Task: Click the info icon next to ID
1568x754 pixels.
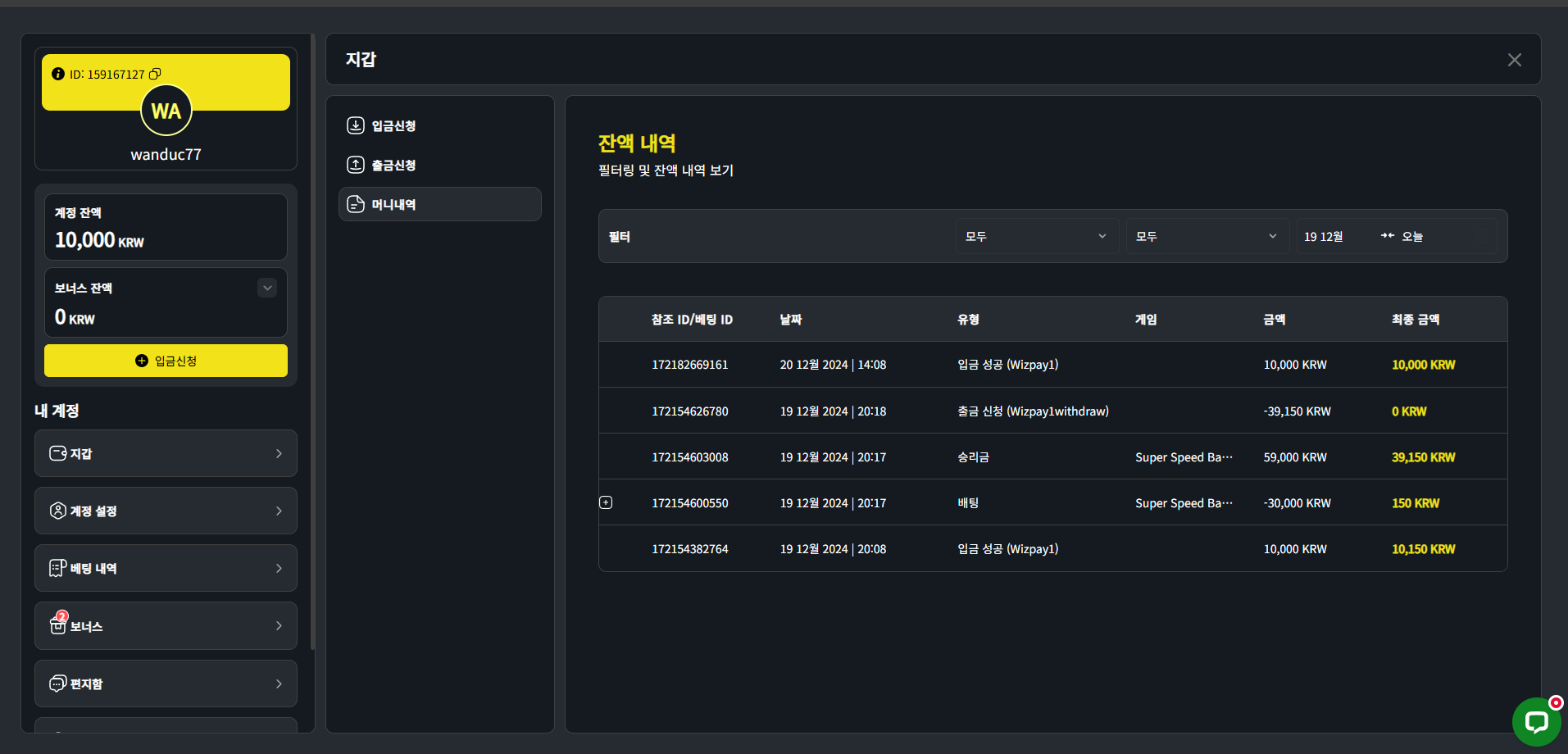Action: tap(58, 74)
